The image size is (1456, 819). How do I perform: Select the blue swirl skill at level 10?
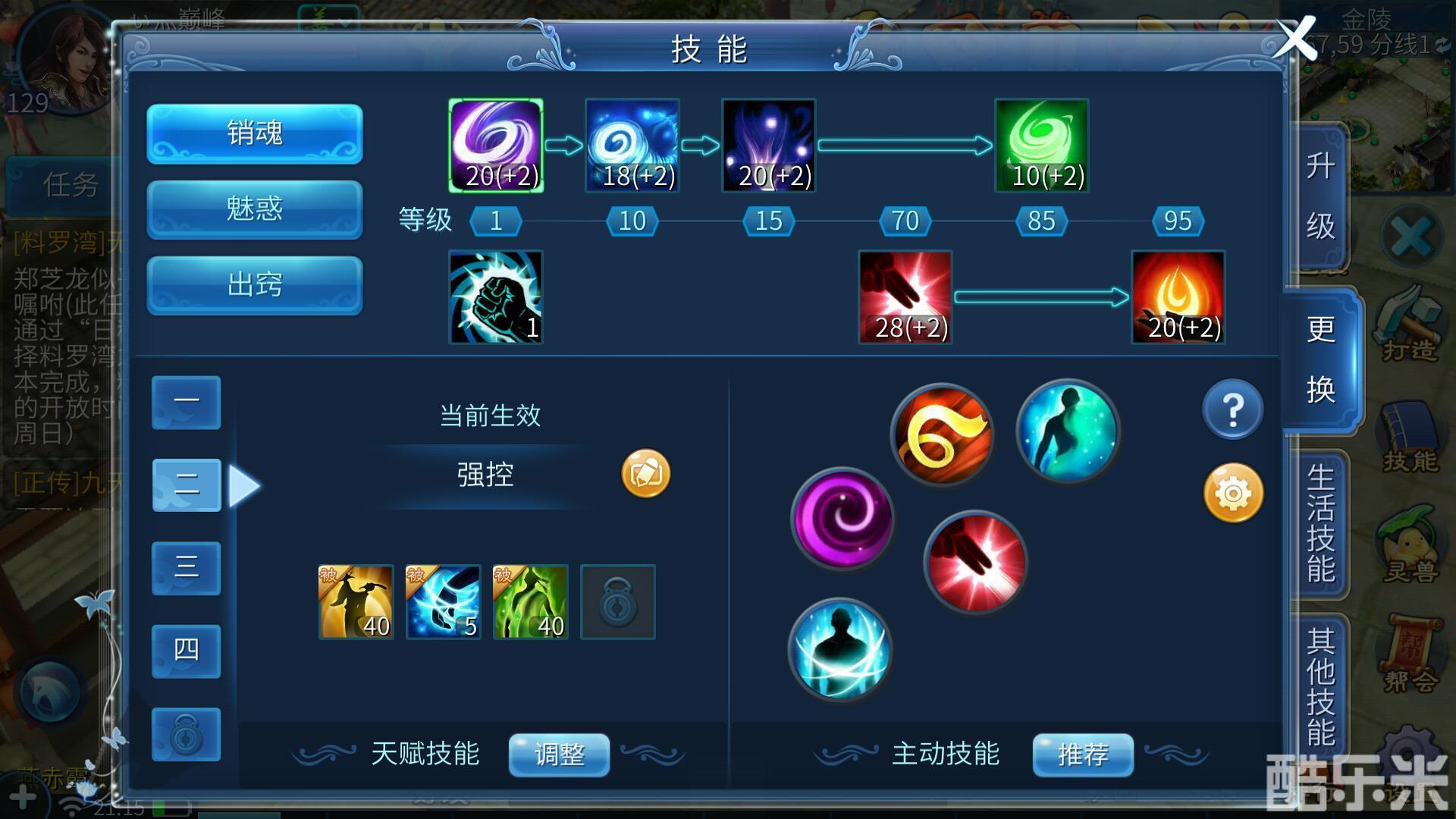pyautogui.click(x=632, y=145)
